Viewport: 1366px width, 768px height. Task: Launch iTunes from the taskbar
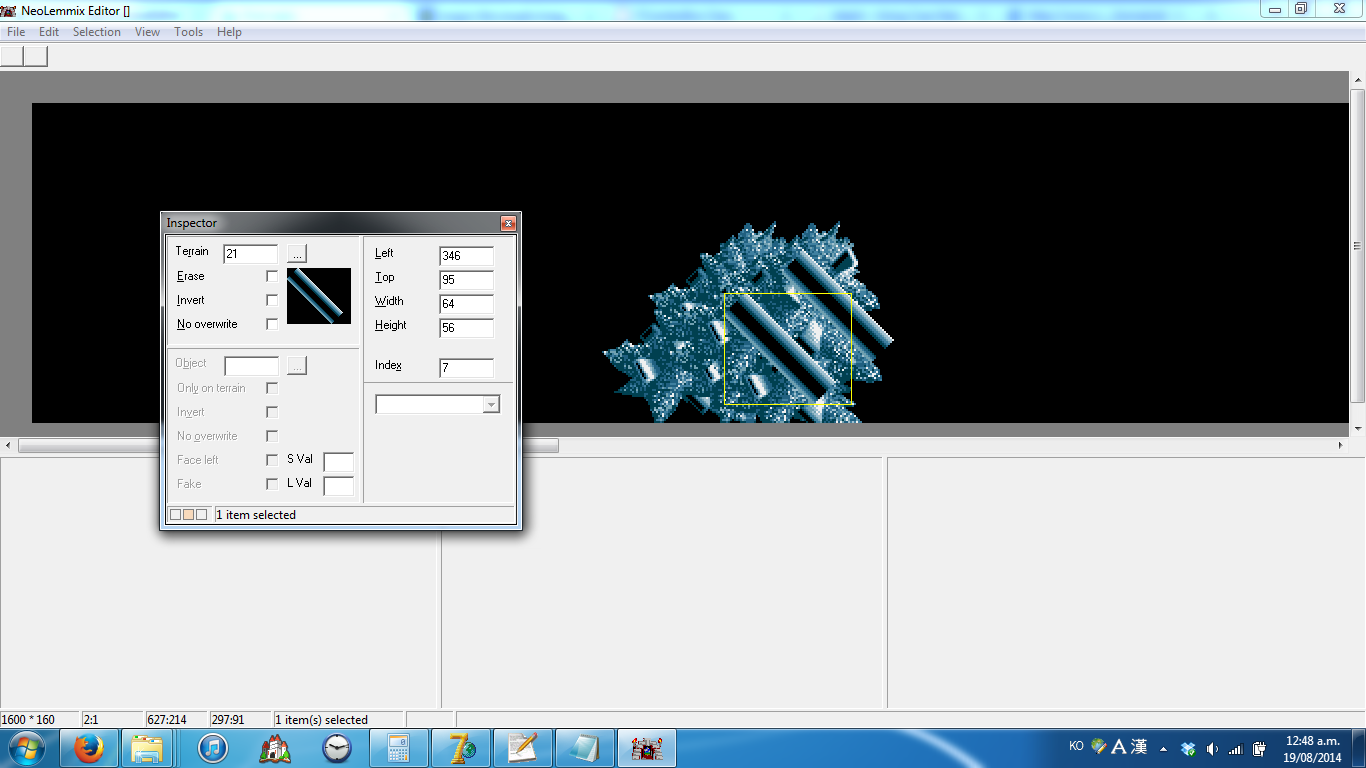coord(212,748)
